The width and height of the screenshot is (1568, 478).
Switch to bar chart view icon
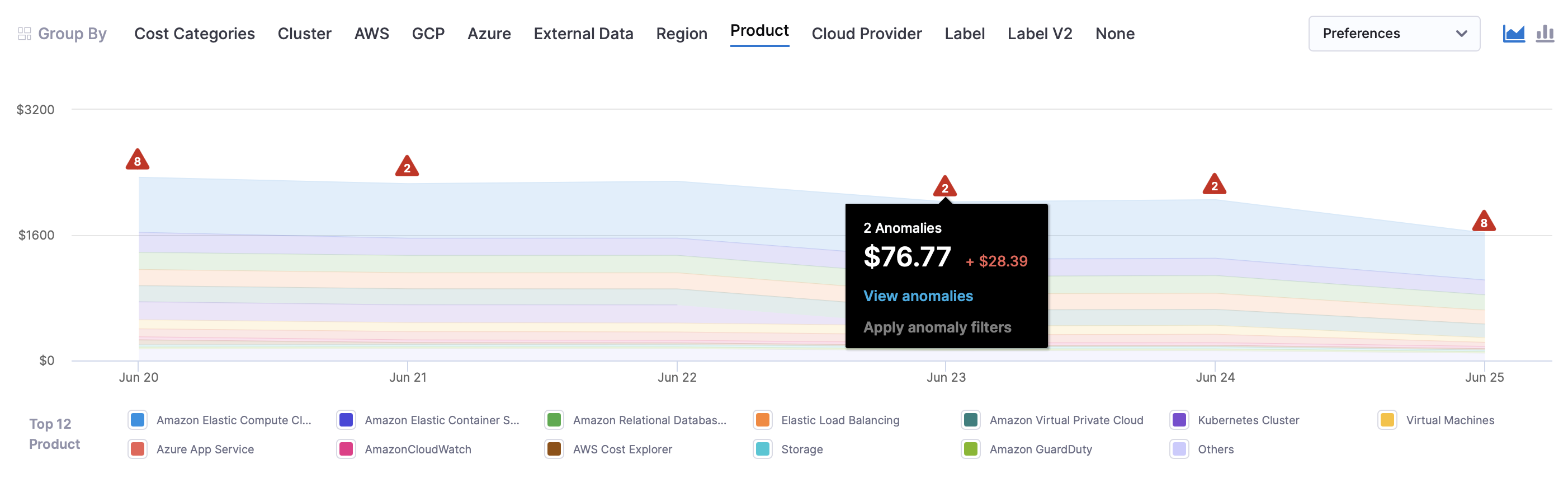click(1545, 34)
